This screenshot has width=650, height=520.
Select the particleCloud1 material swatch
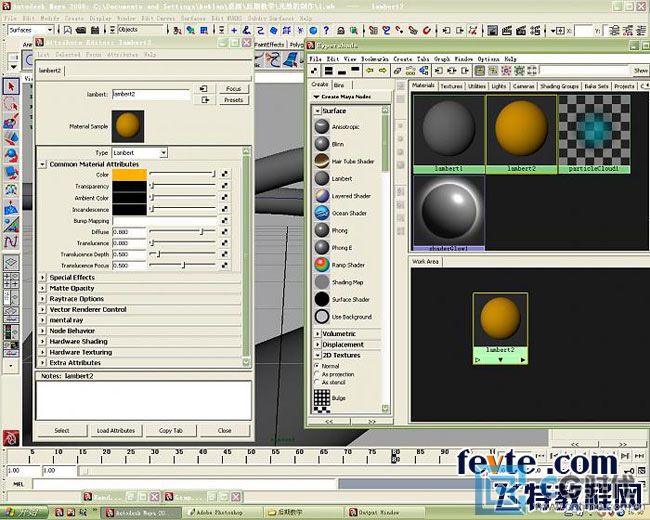point(594,134)
